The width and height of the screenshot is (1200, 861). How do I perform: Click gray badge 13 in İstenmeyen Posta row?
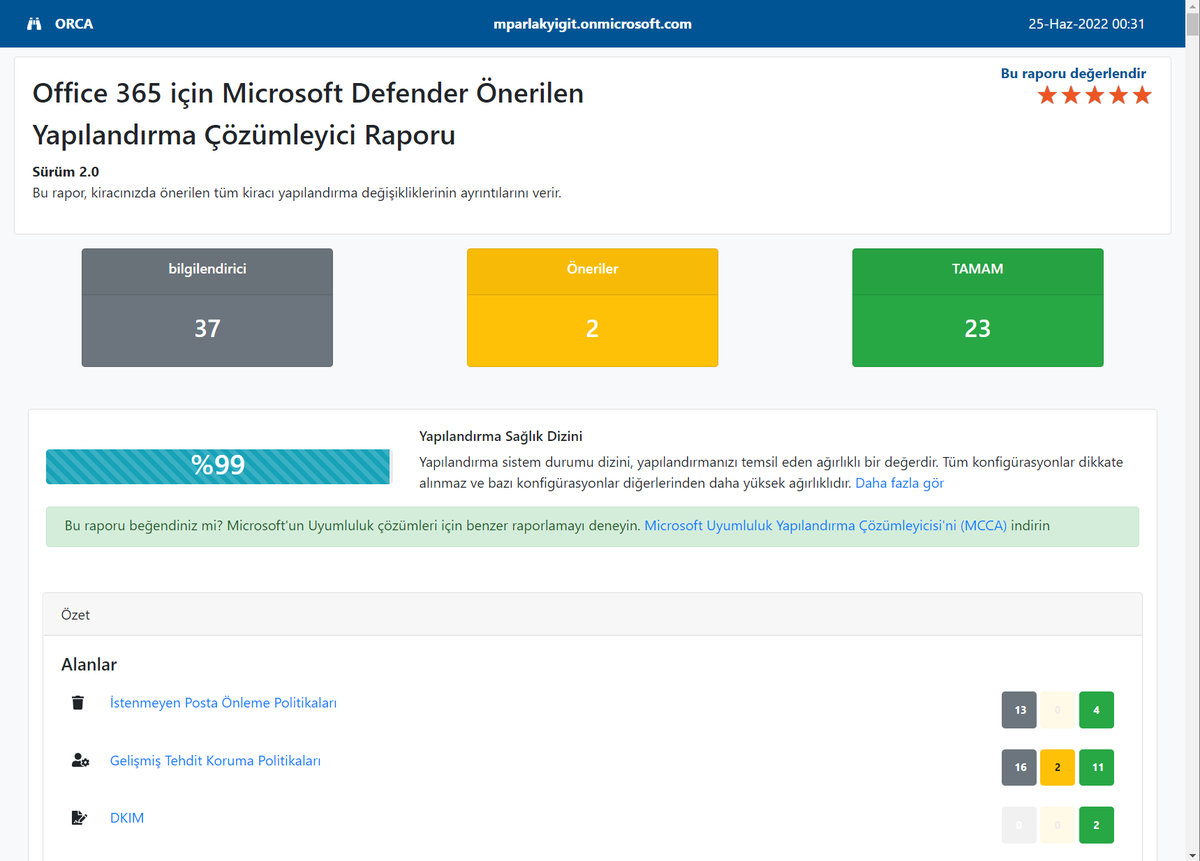1020,710
